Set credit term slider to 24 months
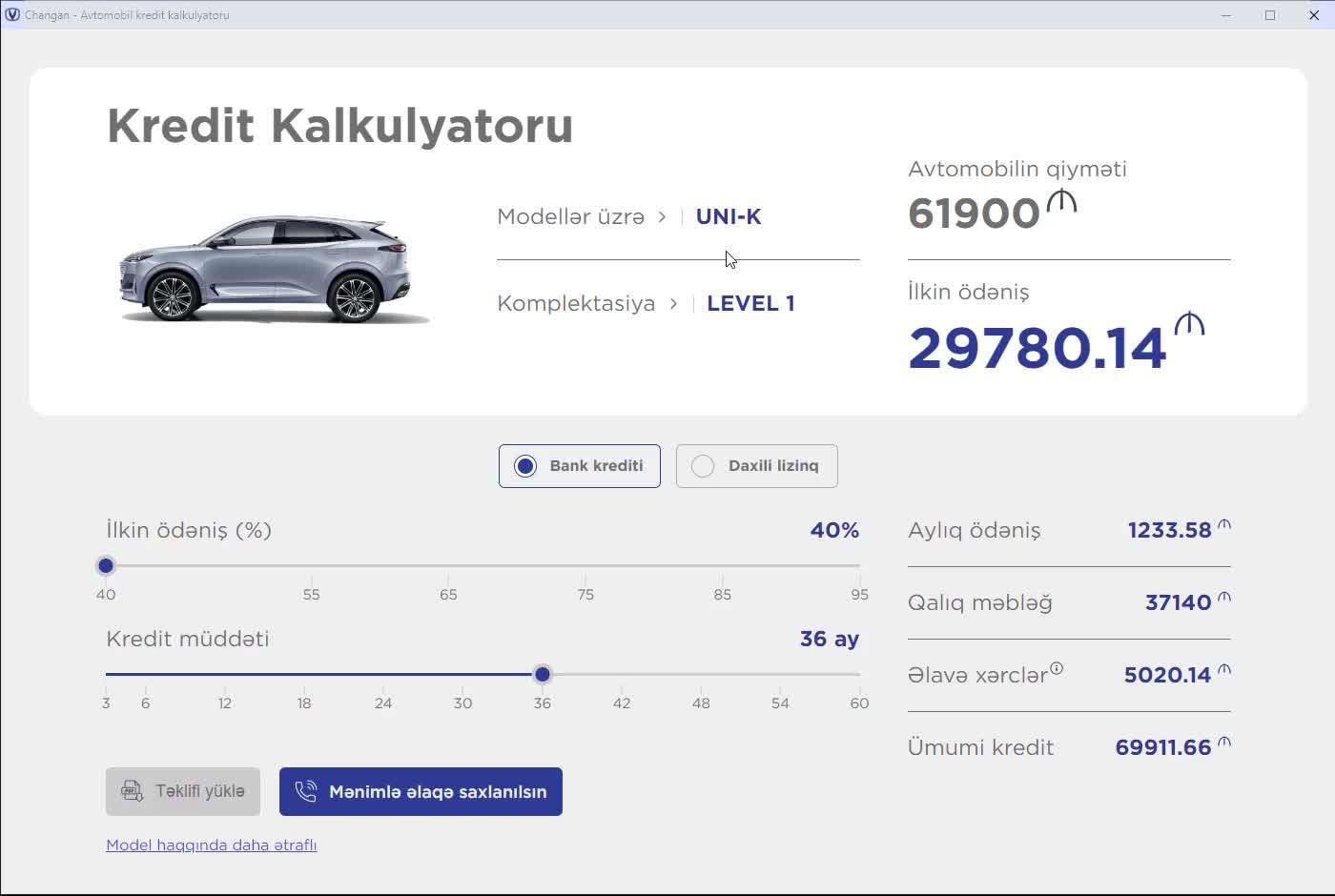Screen dimensions: 1335x896 coord(383,674)
